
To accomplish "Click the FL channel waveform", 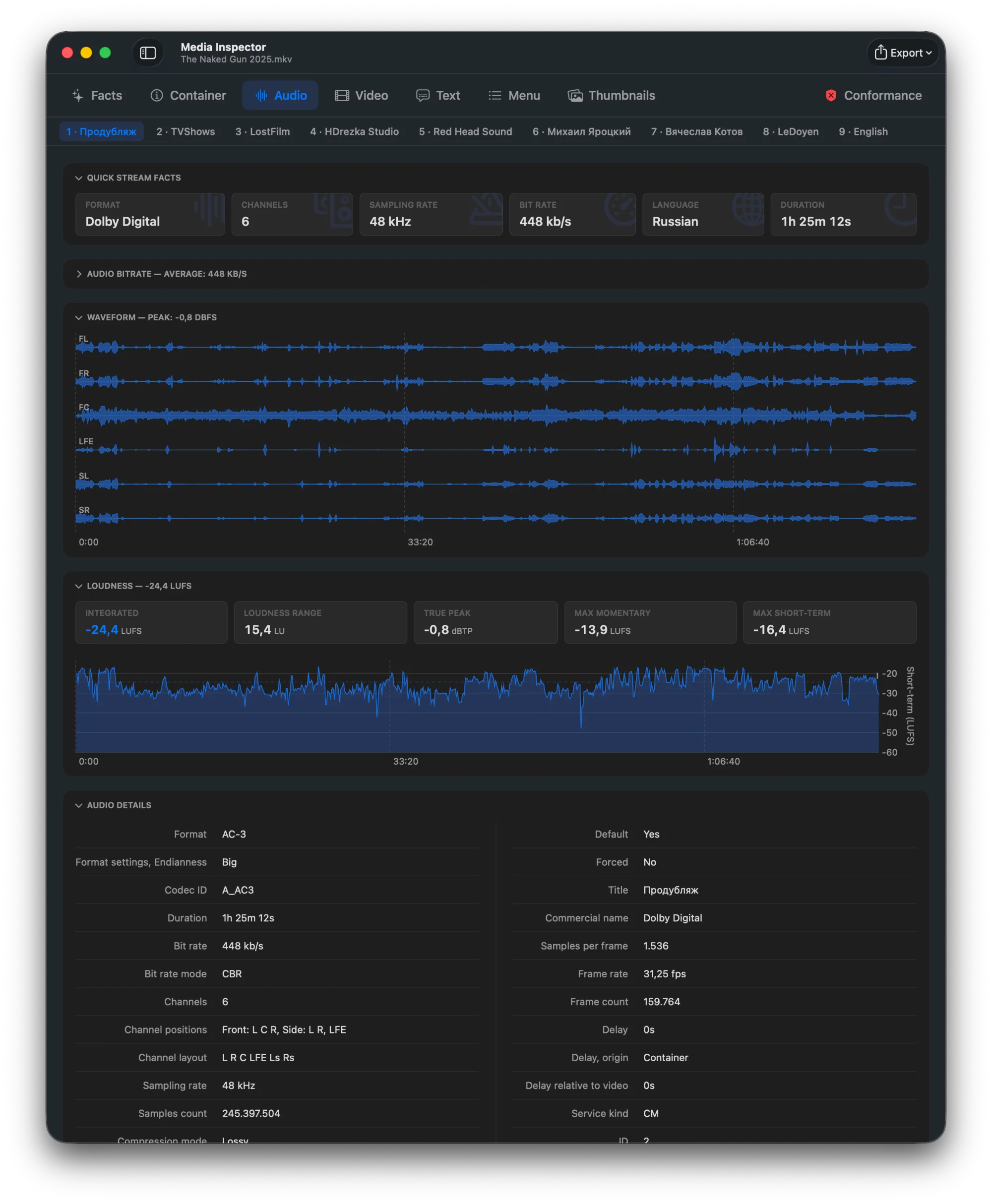I will (x=496, y=347).
